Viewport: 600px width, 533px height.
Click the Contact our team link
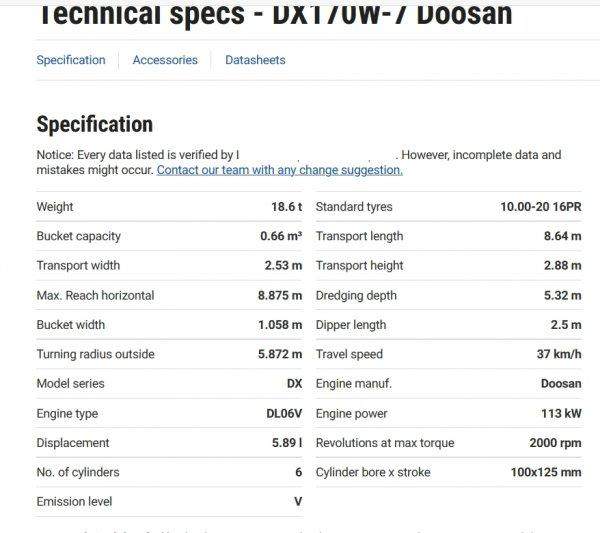coord(279,170)
